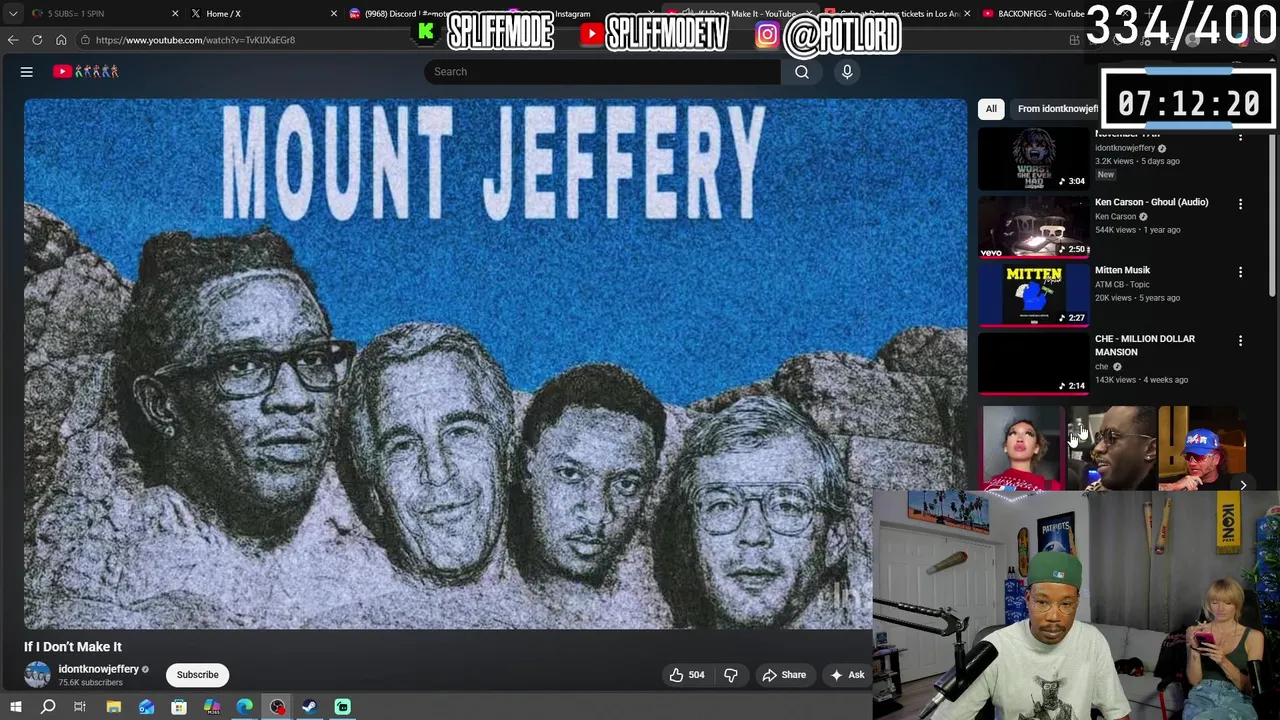Open OBS Studio from taskbar
This screenshot has width=1280, height=720.
(x=277, y=707)
